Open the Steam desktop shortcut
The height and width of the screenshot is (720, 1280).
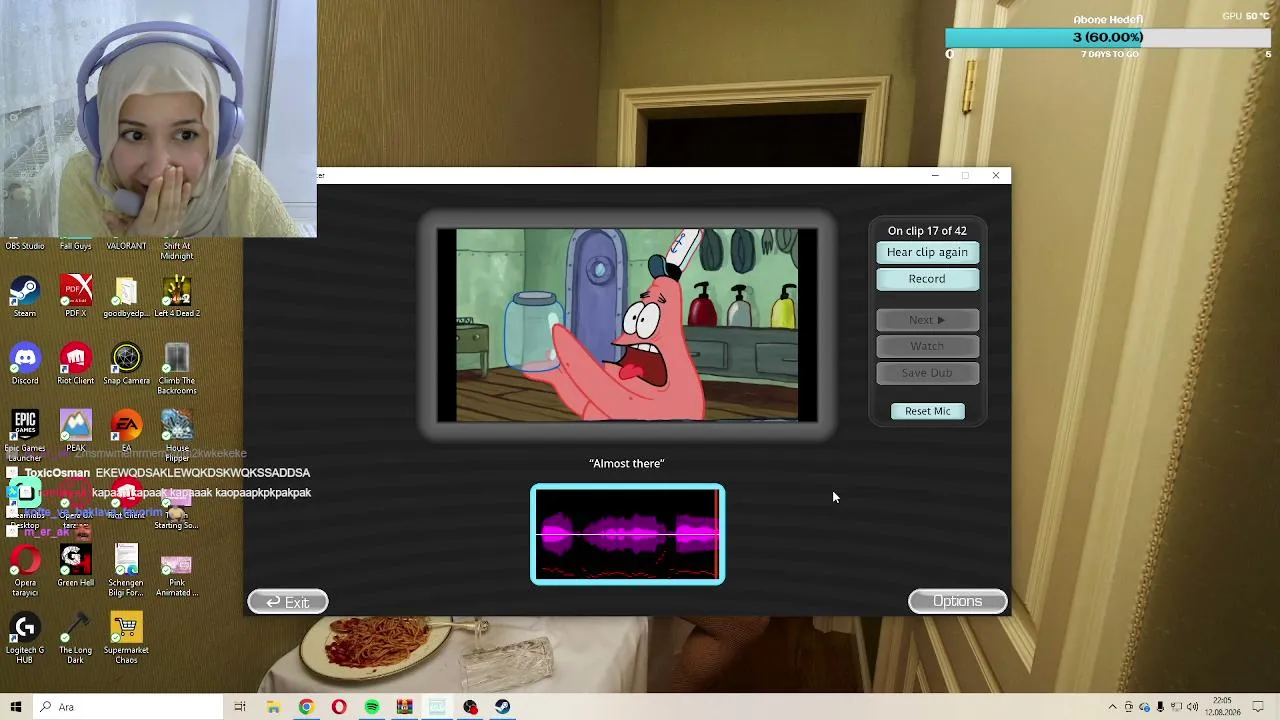pyautogui.click(x=25, y=297)
